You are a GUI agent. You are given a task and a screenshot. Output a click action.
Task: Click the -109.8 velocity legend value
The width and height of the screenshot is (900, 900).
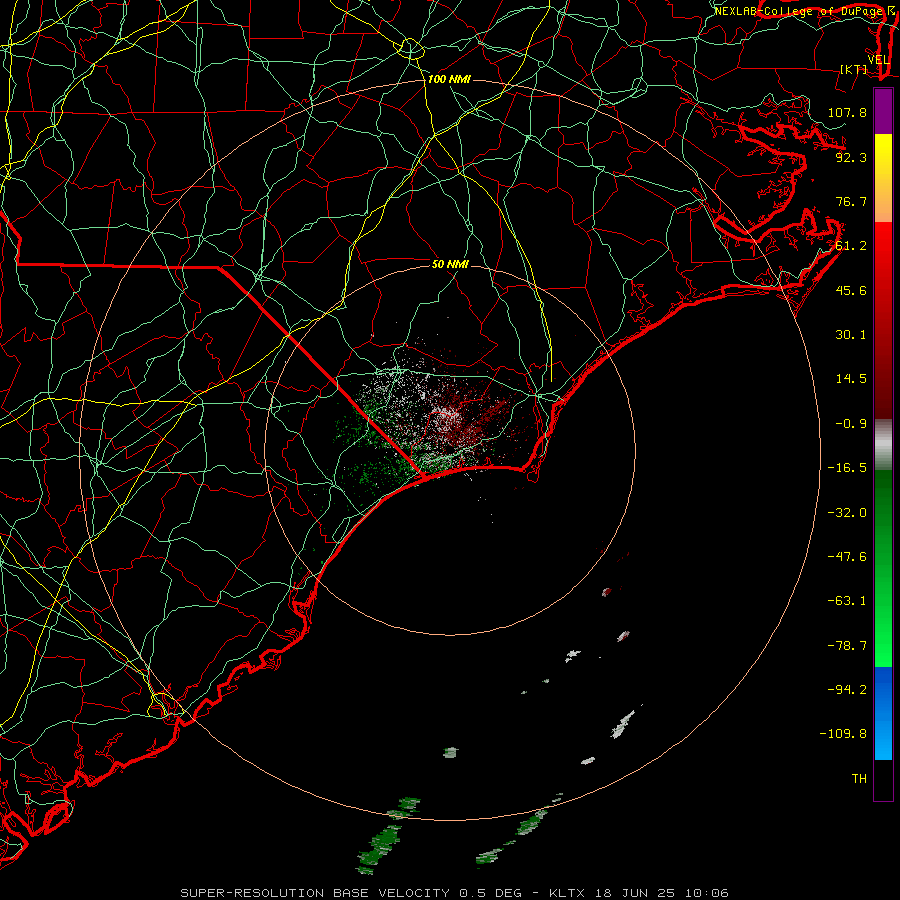pos(843,734)
